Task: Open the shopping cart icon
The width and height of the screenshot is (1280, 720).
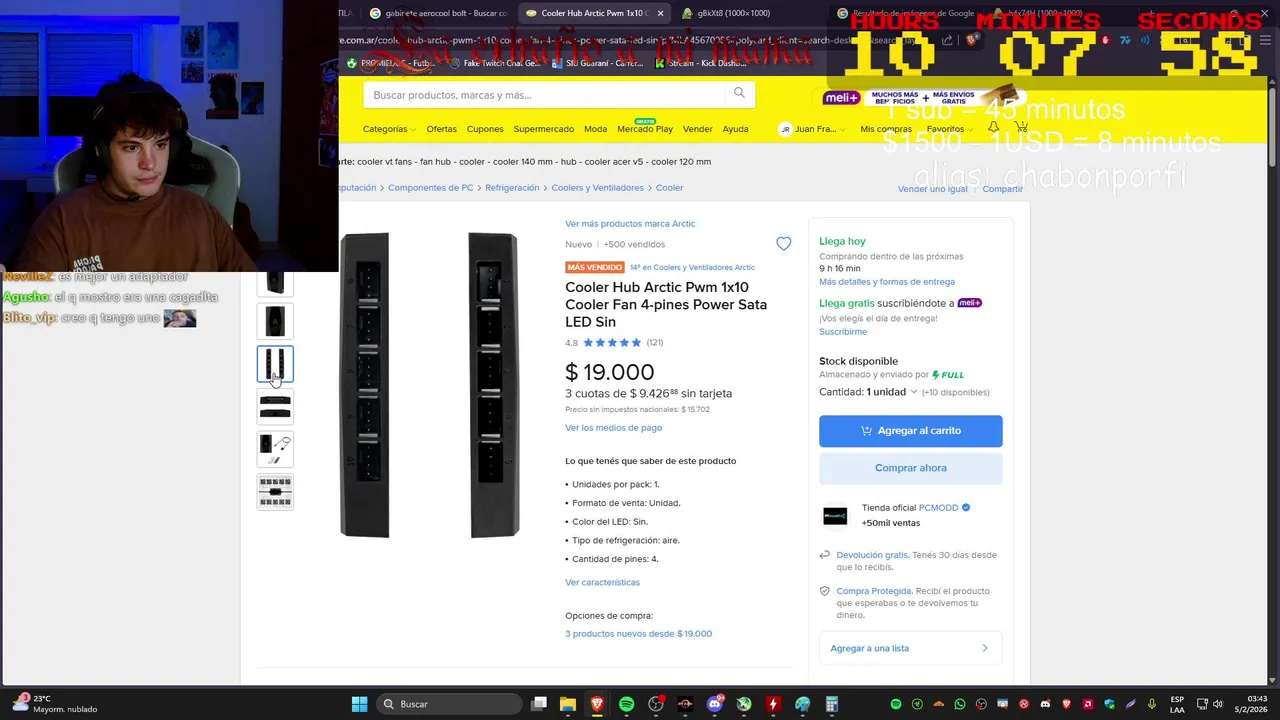Action: point(1021,128)
